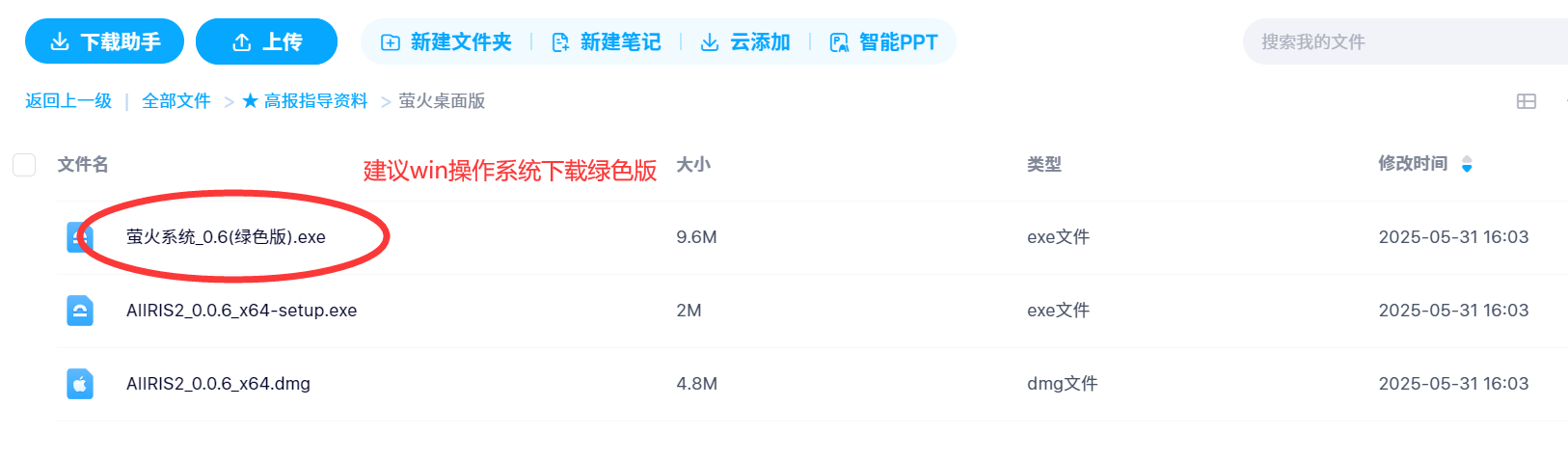1568x461 pixels.
Task: Sort files by 修改时间 arrow
Action: [x=1467, y=165]
